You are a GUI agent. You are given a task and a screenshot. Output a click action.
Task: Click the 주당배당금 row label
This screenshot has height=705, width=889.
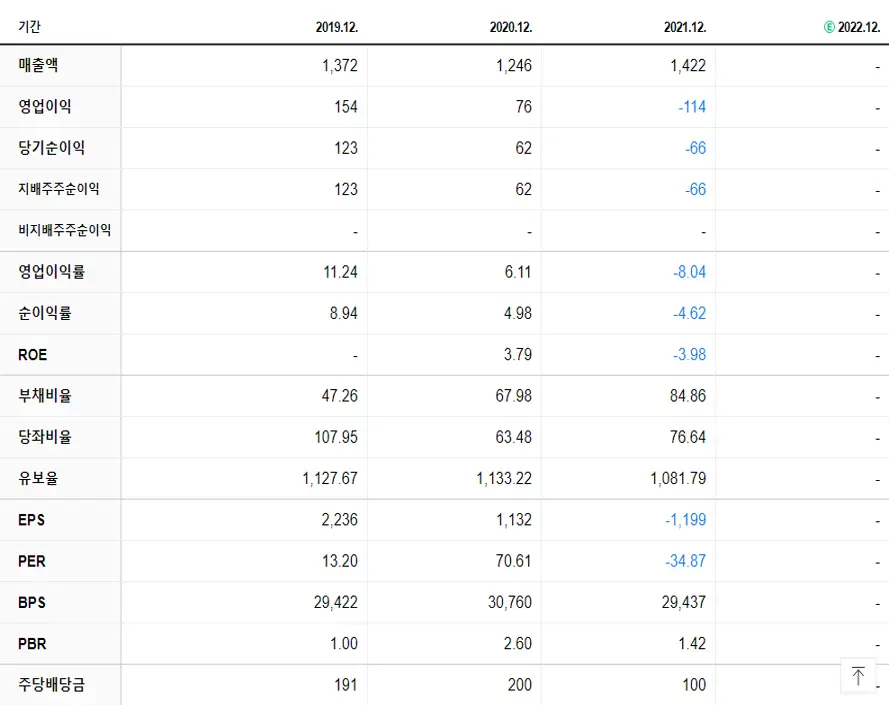[x=52, y=685]
